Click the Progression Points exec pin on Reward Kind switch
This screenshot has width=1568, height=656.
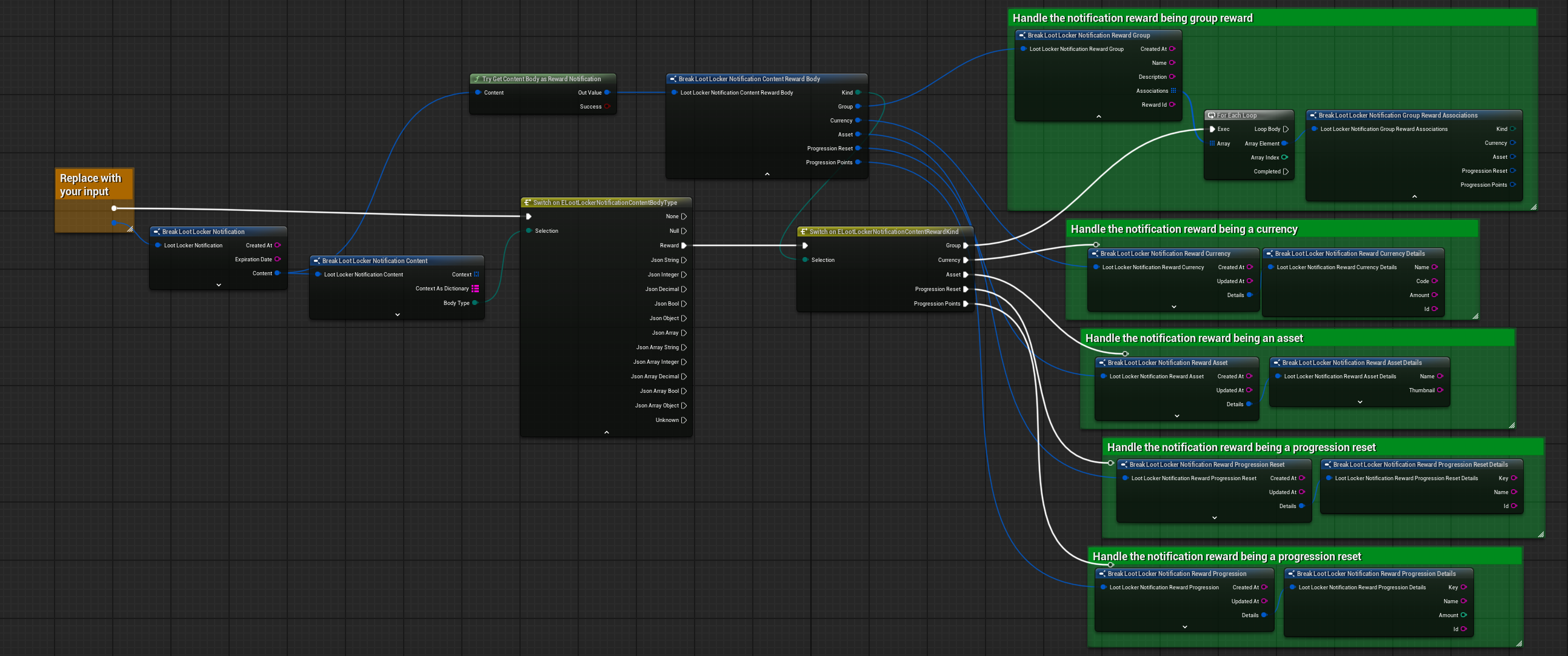pos(966,304)
